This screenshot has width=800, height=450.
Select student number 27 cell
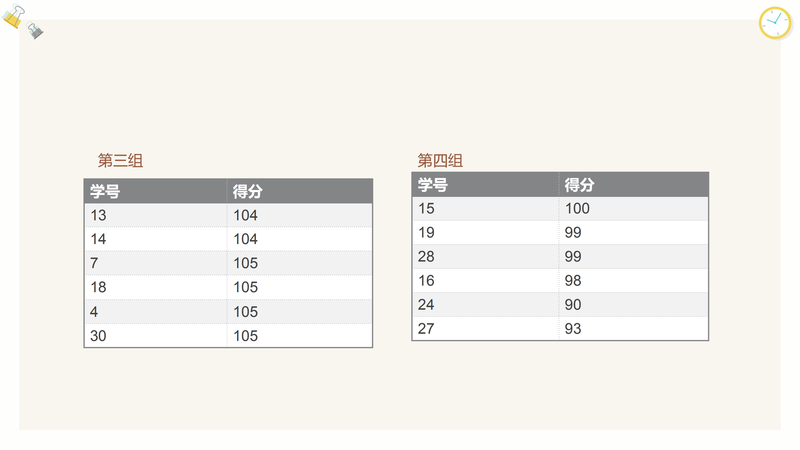[485, 329]
